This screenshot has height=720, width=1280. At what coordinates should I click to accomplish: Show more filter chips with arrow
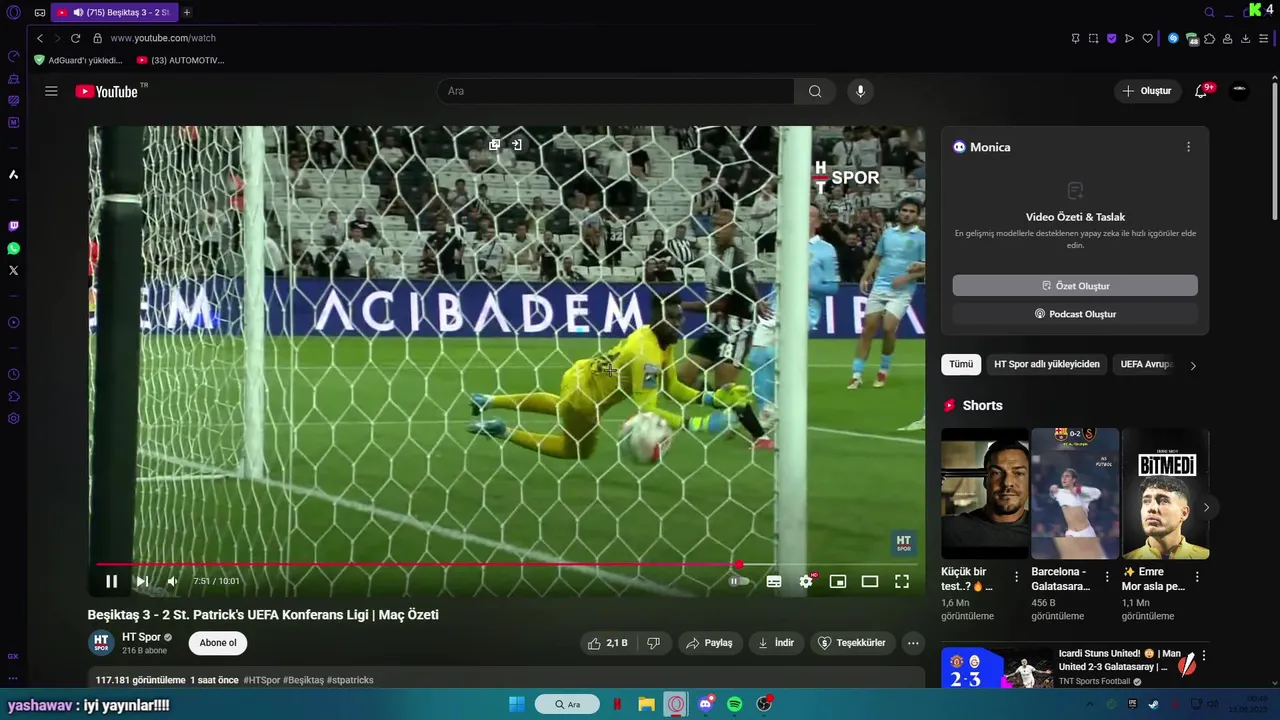(x=1192, y=365)
